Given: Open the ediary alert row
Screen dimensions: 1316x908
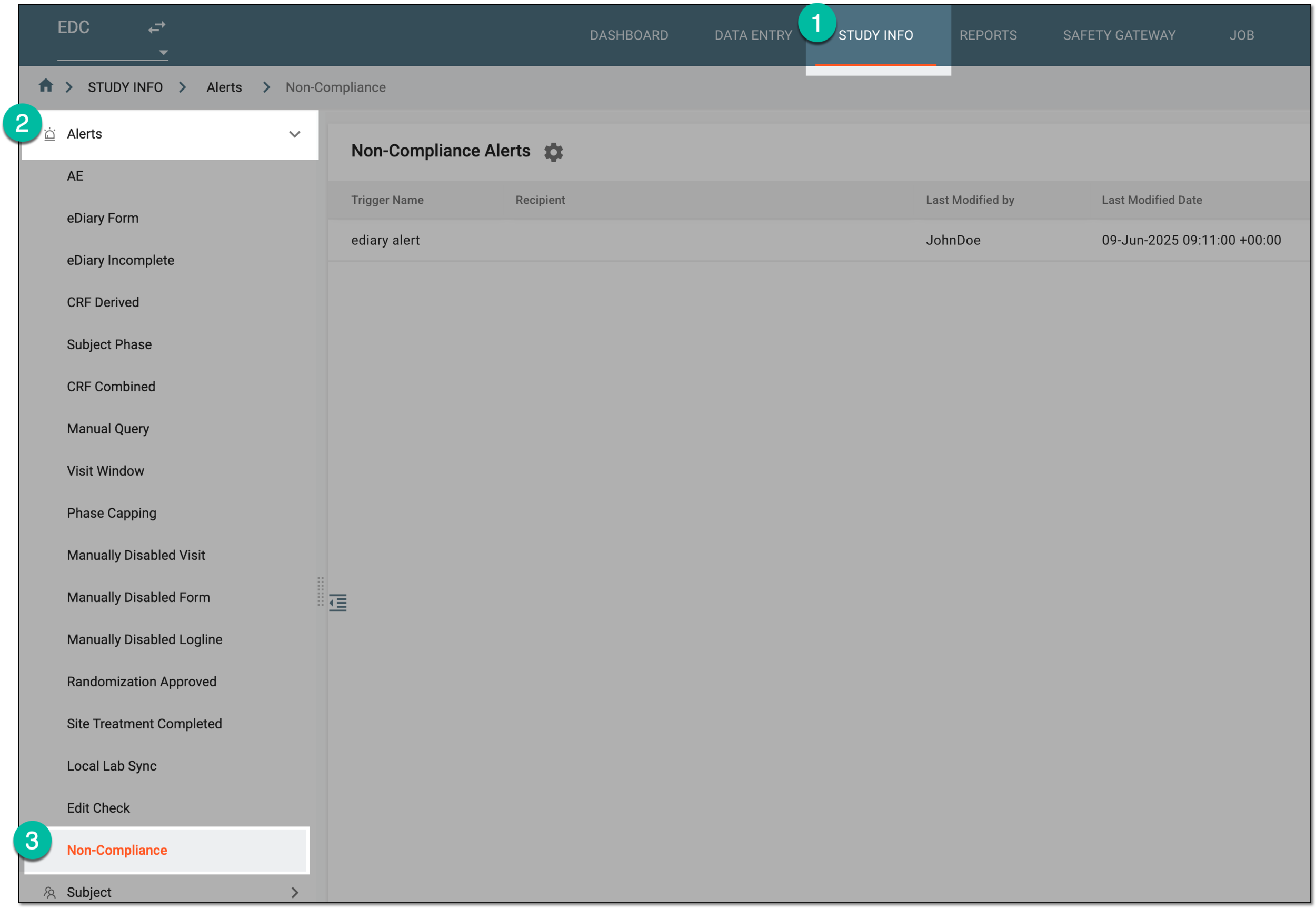Looking at the screenshot, I should pos(819,240).
